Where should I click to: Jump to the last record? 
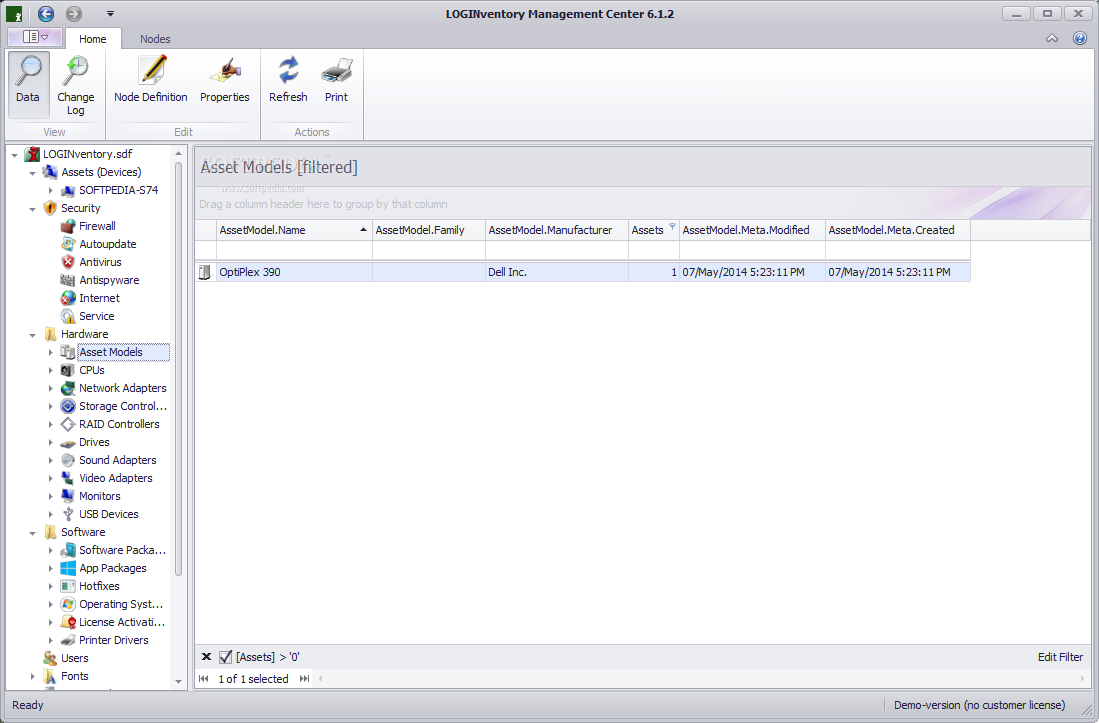tap(304, 678)
